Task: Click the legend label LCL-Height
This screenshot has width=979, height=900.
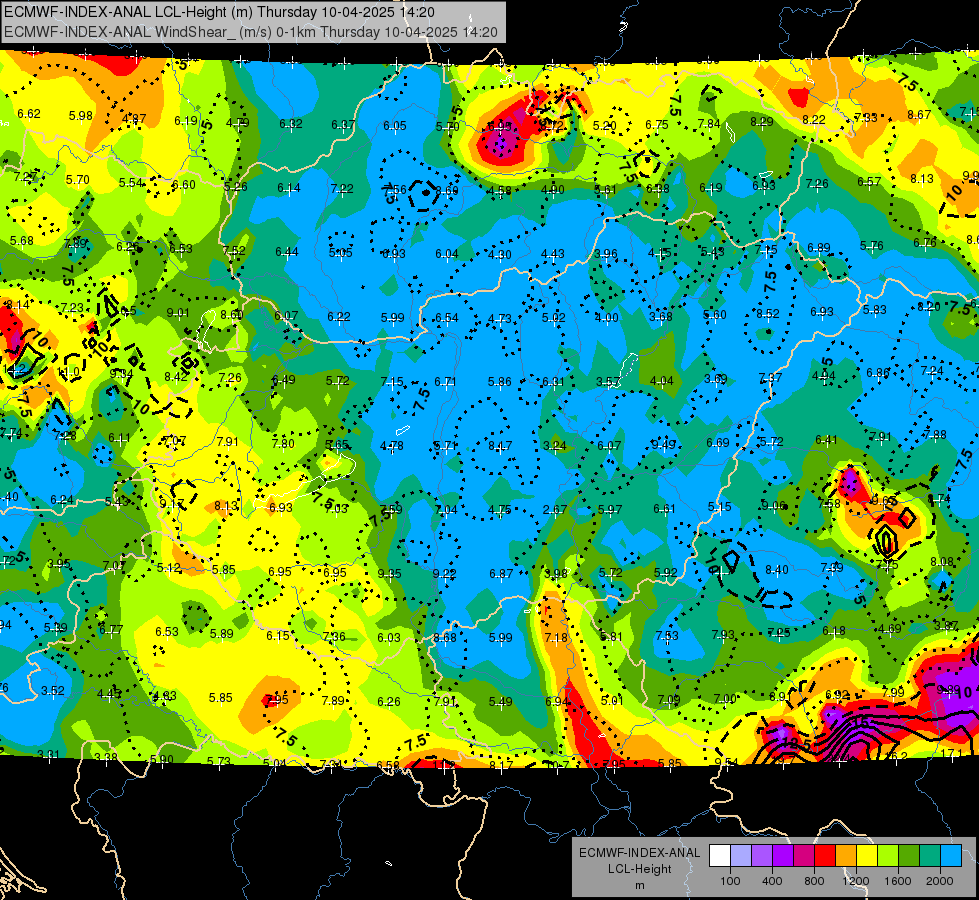Action: click(x=639, y=869)
